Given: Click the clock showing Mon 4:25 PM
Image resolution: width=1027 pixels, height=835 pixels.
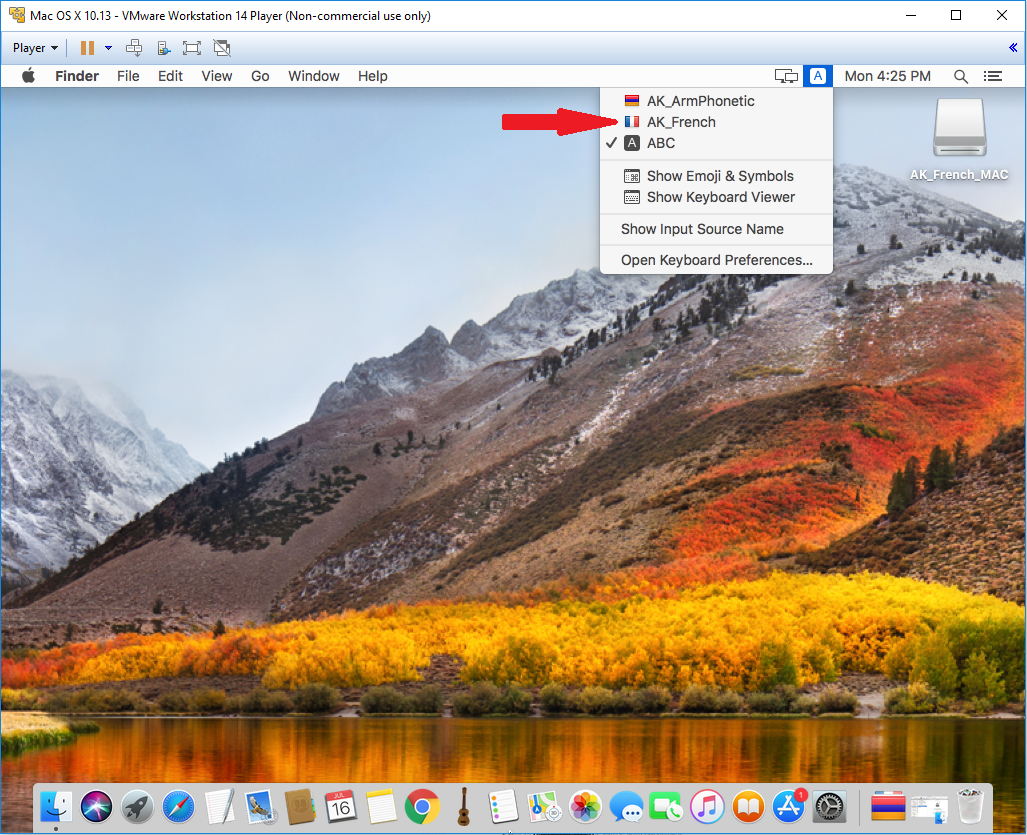Looking at the screenshot, I should tap(887, 76).
